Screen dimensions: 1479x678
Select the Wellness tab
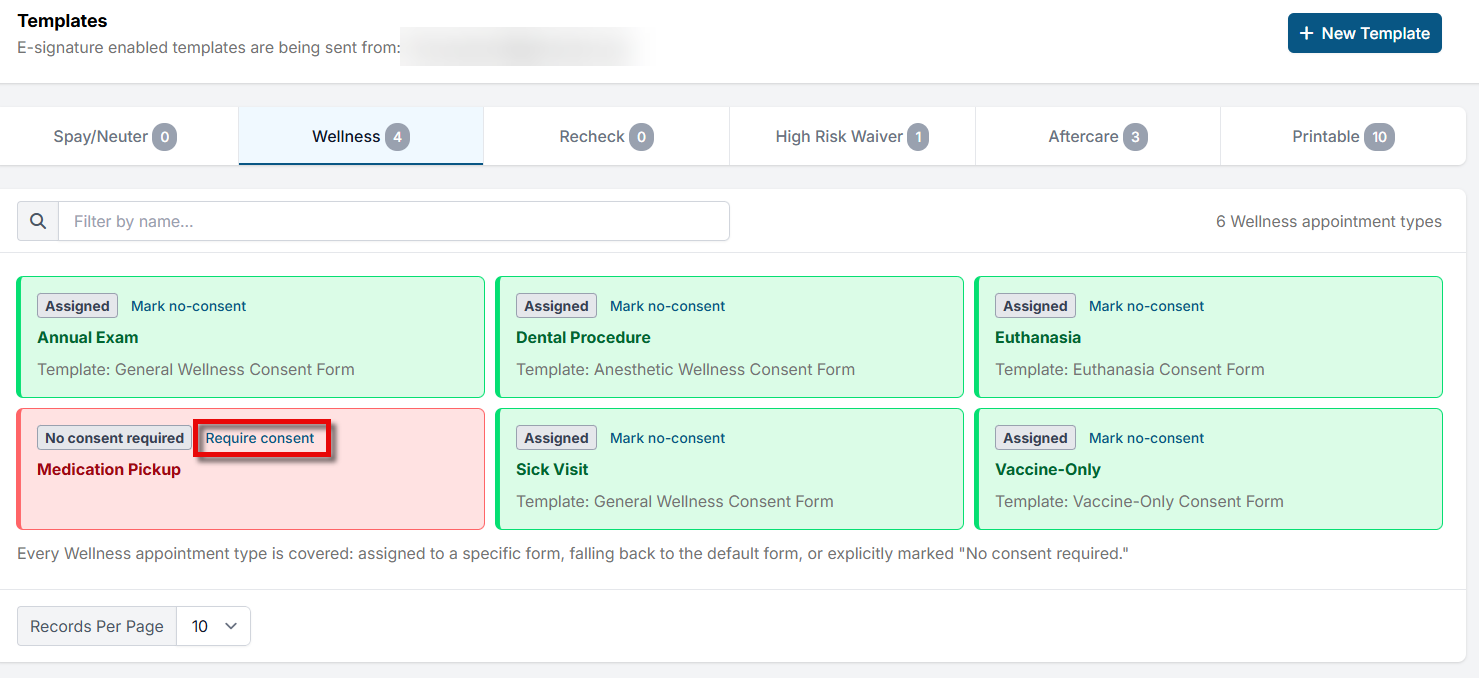361,136
